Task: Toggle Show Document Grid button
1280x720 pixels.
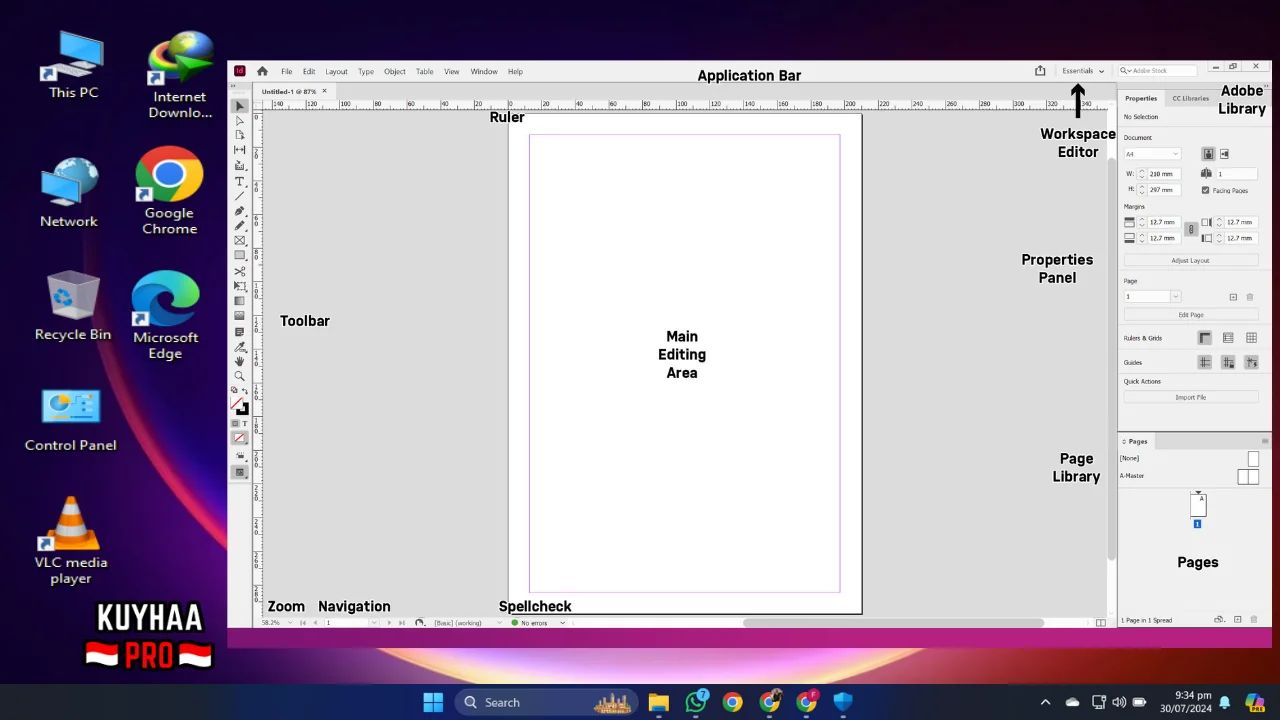Action: (1251, 338)
